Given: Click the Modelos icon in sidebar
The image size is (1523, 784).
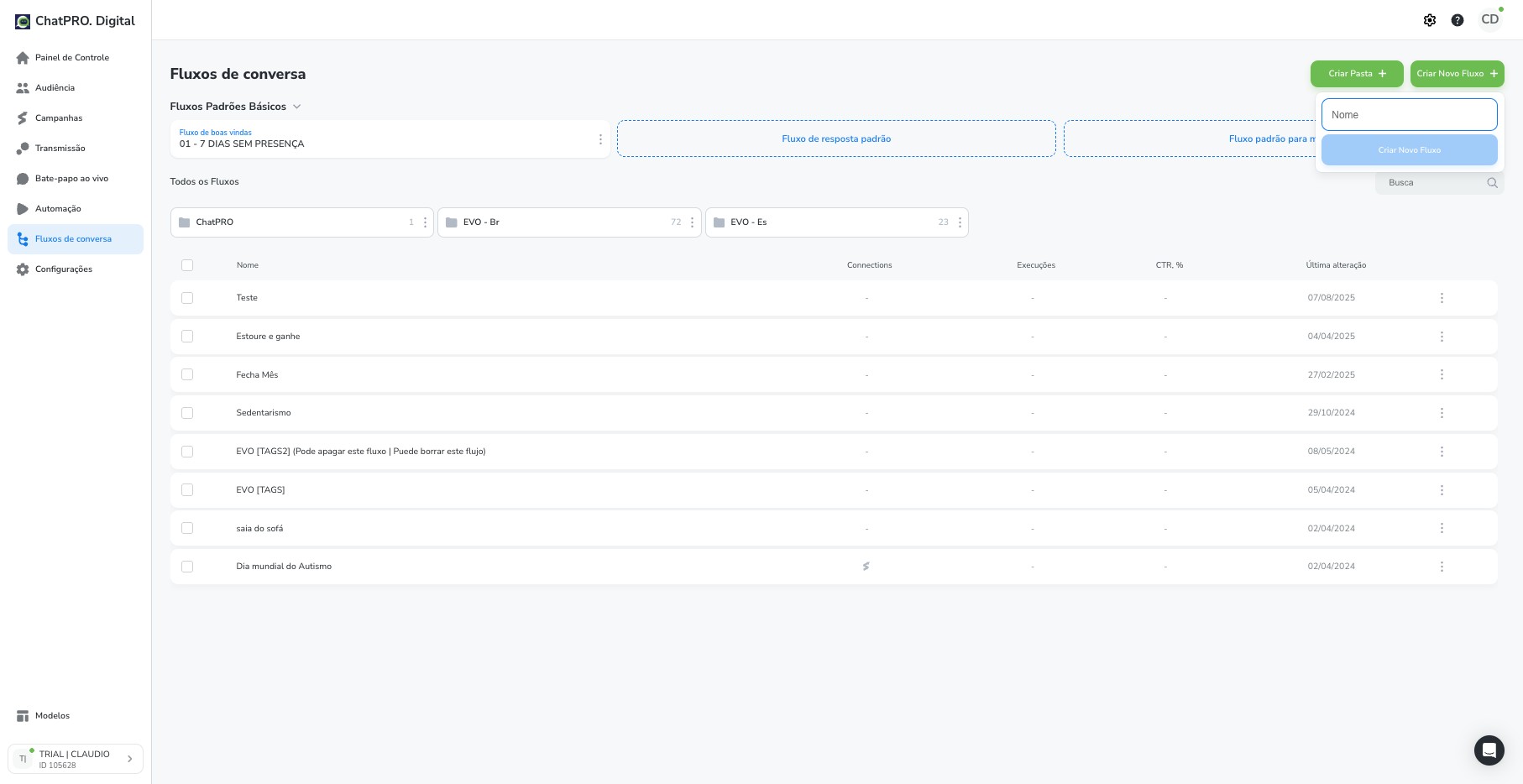Looking at the screenshot, I should (23, 716).
